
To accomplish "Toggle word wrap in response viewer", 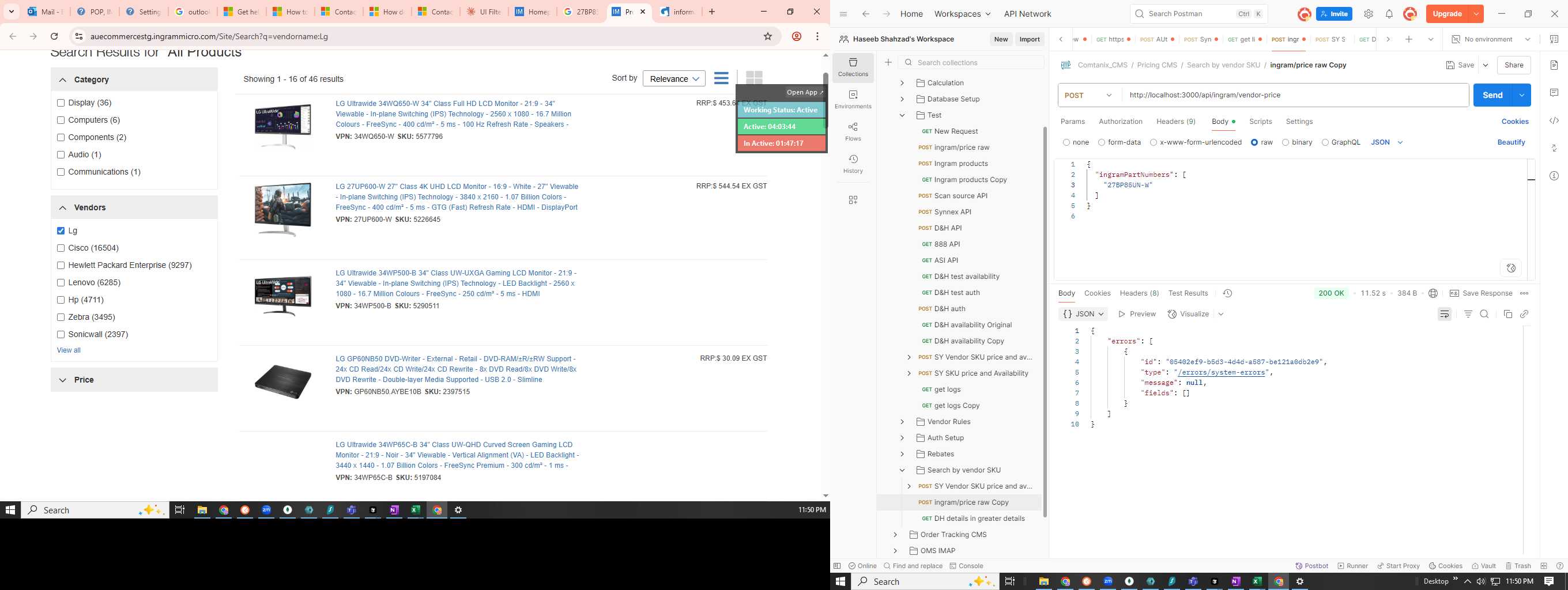I will [1445, 314].
